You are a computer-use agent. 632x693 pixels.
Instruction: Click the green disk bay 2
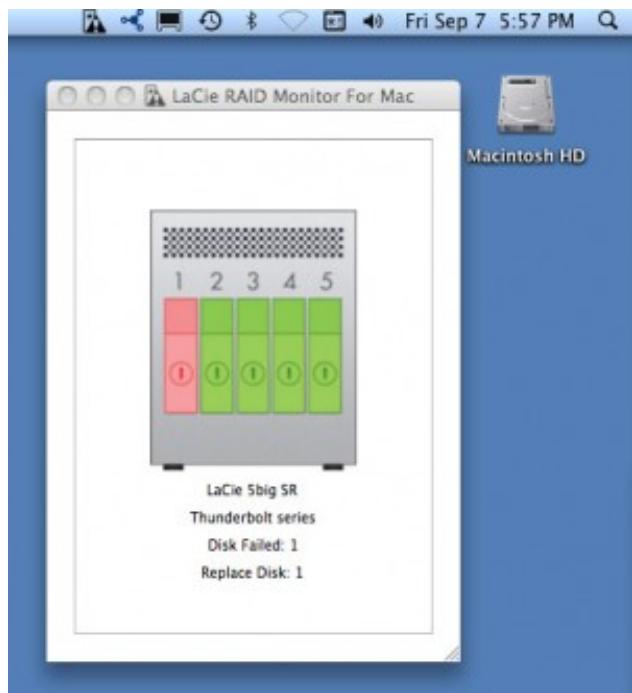pyautogui.click(x=217, y=356)
